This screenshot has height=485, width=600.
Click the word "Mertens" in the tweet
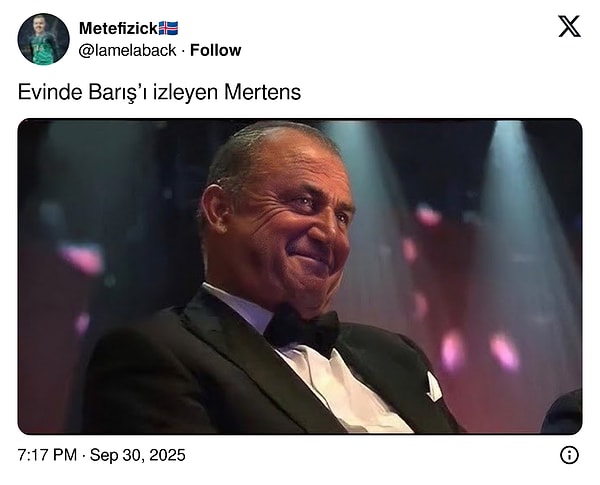point(264,92)
